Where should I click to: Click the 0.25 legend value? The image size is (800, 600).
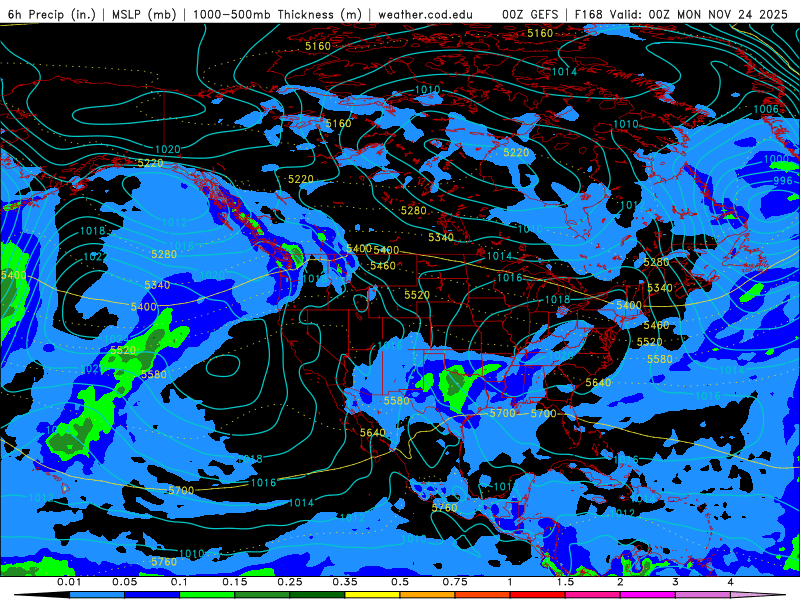point(290,582)
